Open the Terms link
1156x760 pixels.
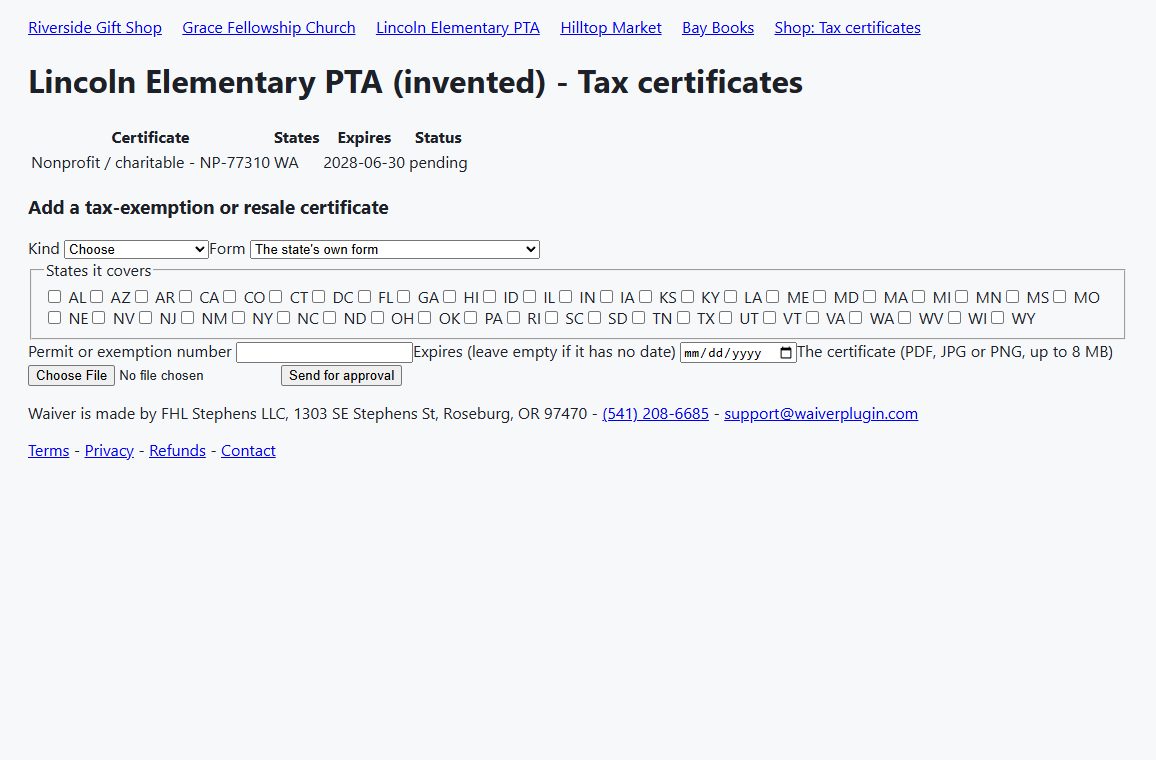pos(49,450)
